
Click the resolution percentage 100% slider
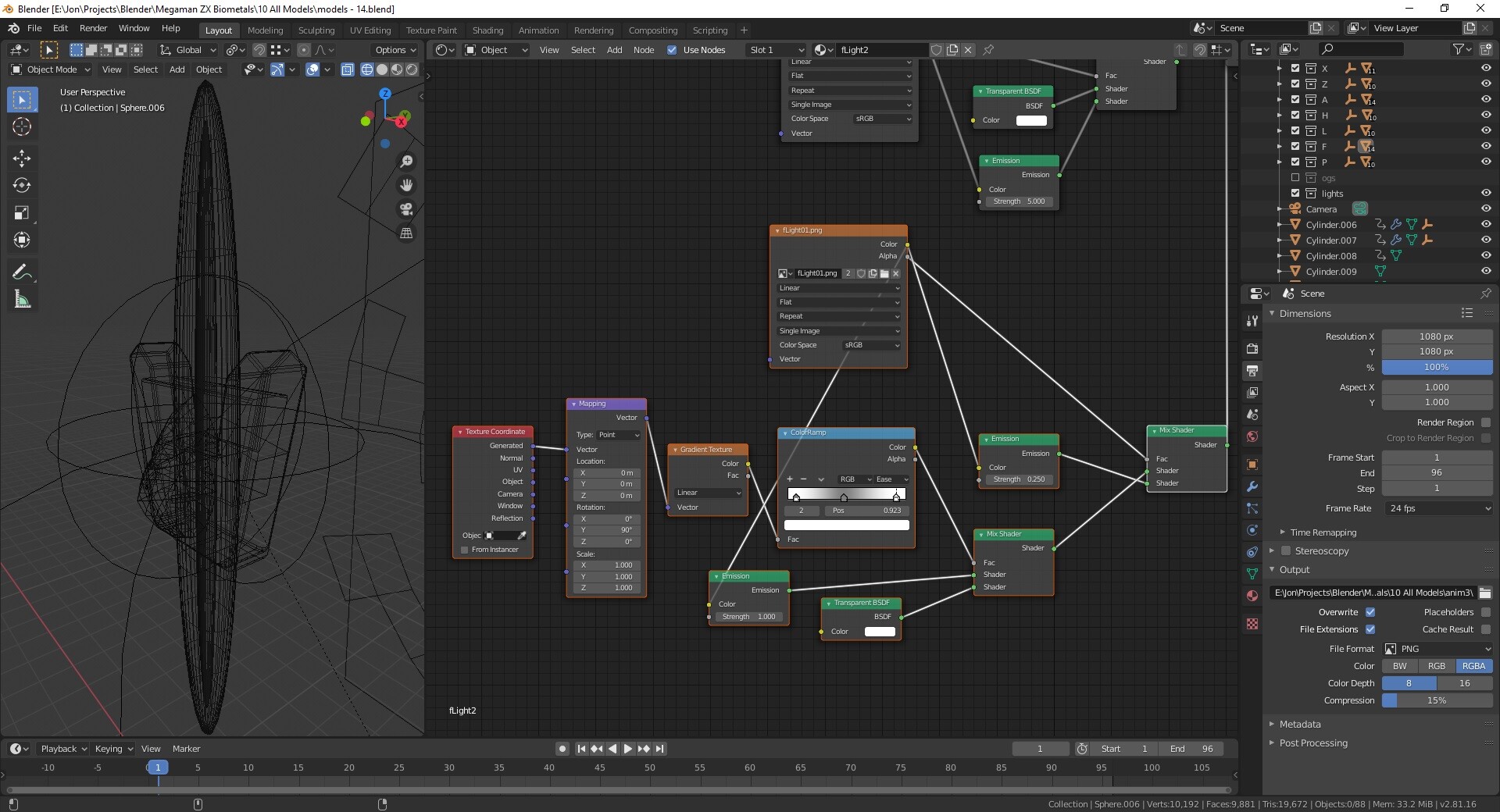[1437, 367]
